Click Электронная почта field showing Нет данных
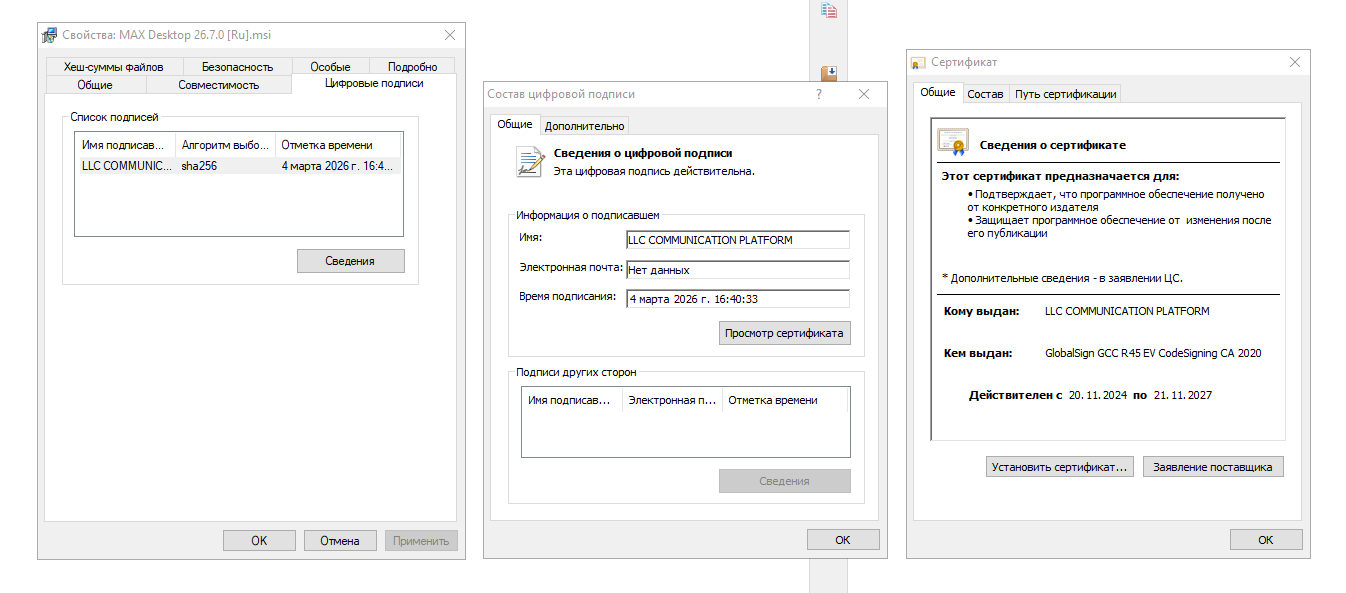 (x=737, y=269)
